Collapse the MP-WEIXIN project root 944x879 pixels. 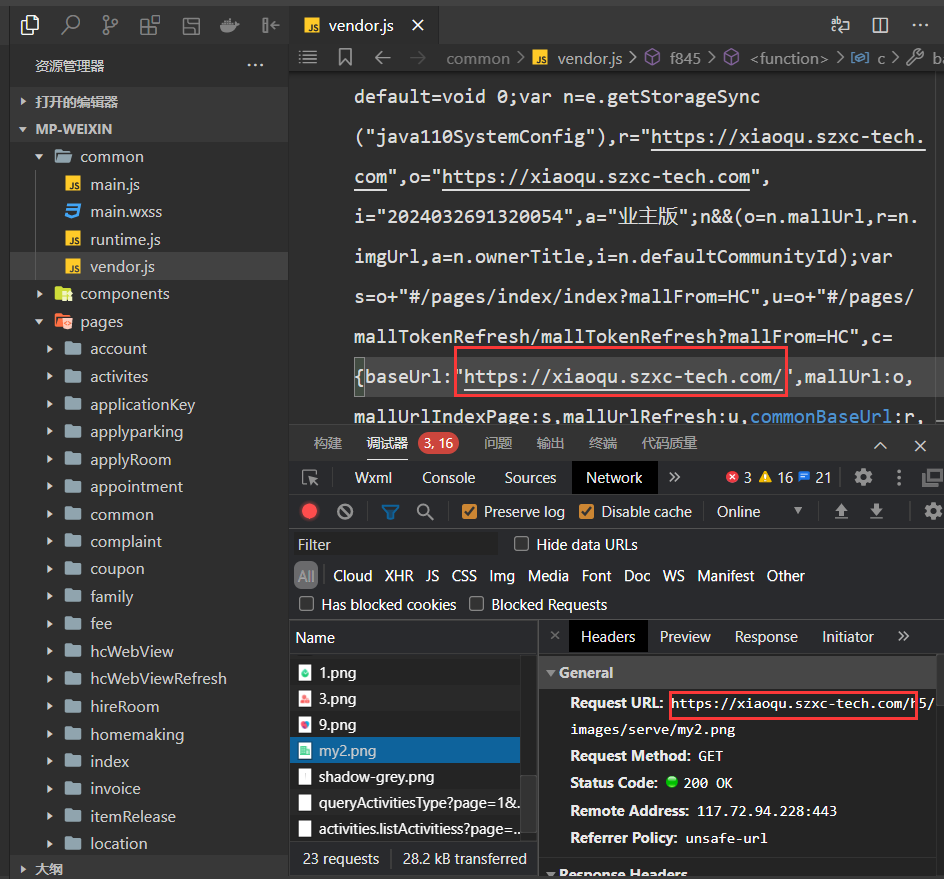149,129
